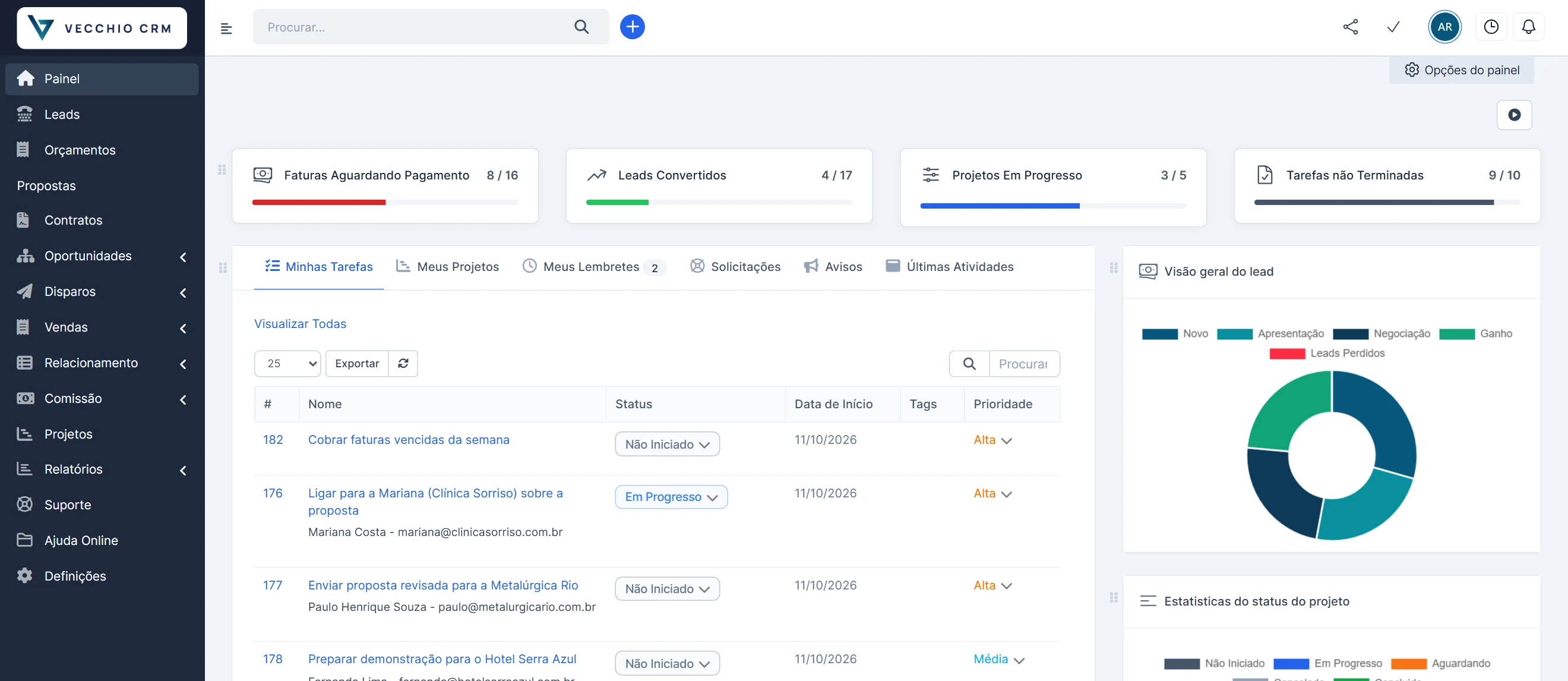
Task: Change Alta priority of task 177
Action: point(992,585)
